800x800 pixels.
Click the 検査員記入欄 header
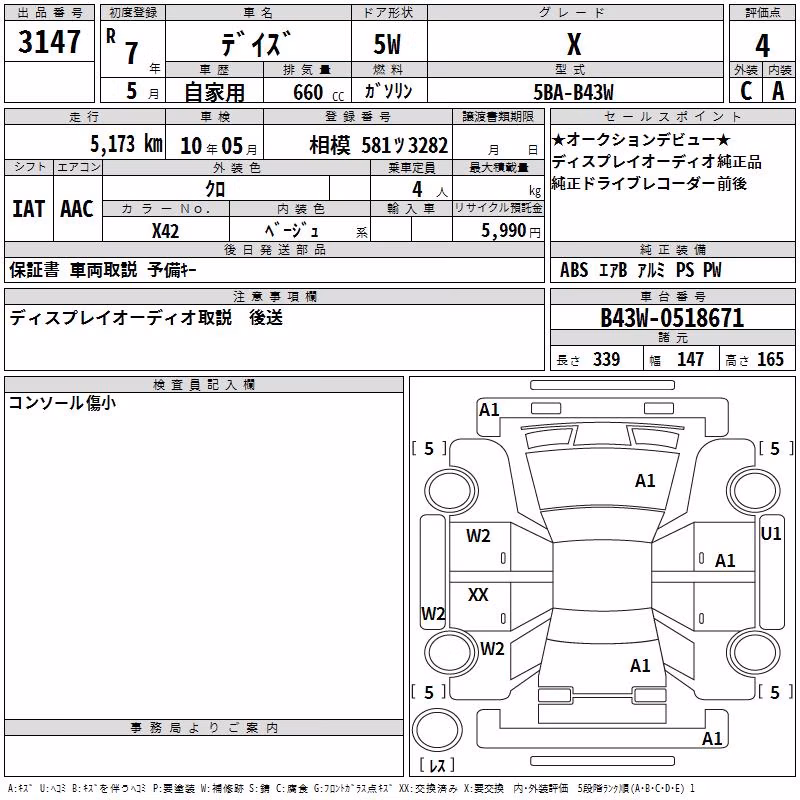[204, 385]
